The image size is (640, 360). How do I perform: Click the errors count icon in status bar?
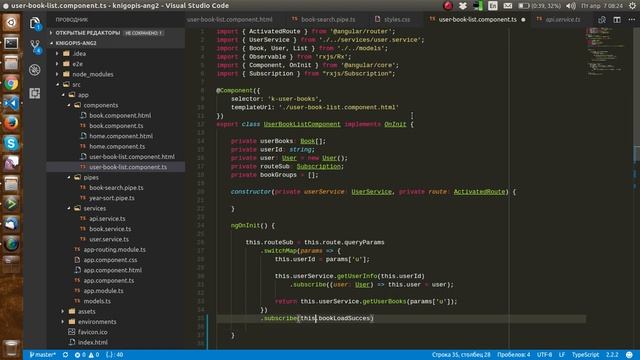[80, 355]
